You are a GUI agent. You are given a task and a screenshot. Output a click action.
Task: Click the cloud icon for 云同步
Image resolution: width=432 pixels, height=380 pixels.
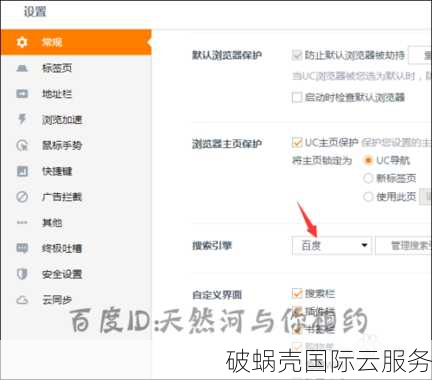click(x=22, y=300)
